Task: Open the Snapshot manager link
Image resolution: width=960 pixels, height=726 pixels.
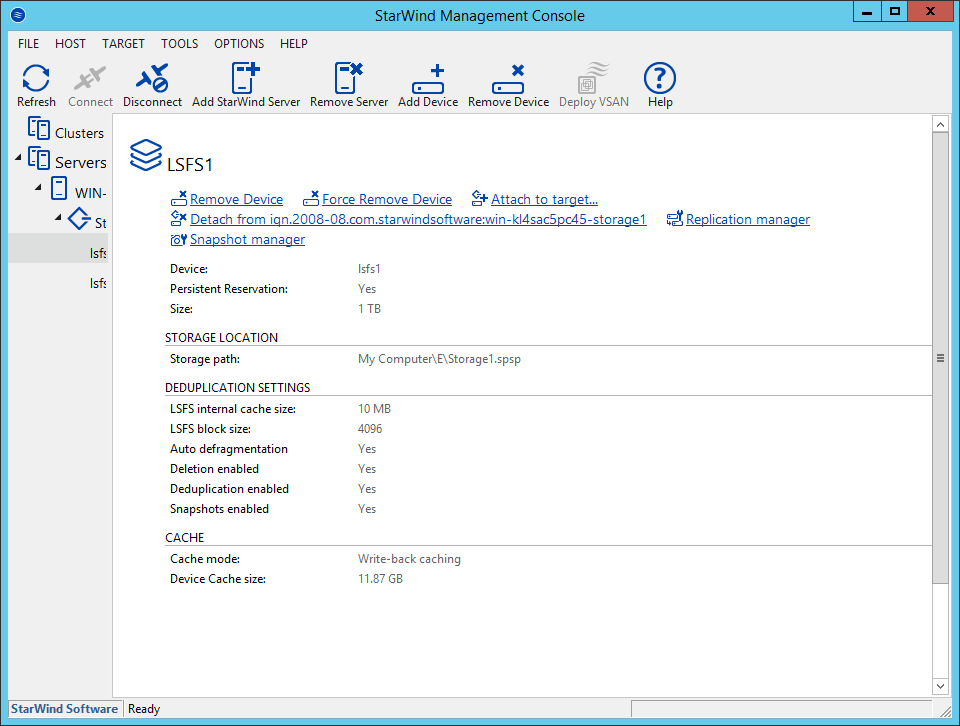Action: (247, 239)
